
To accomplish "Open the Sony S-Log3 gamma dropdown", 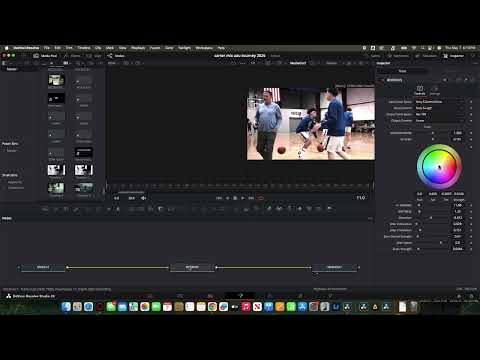I will coord(440,108).
